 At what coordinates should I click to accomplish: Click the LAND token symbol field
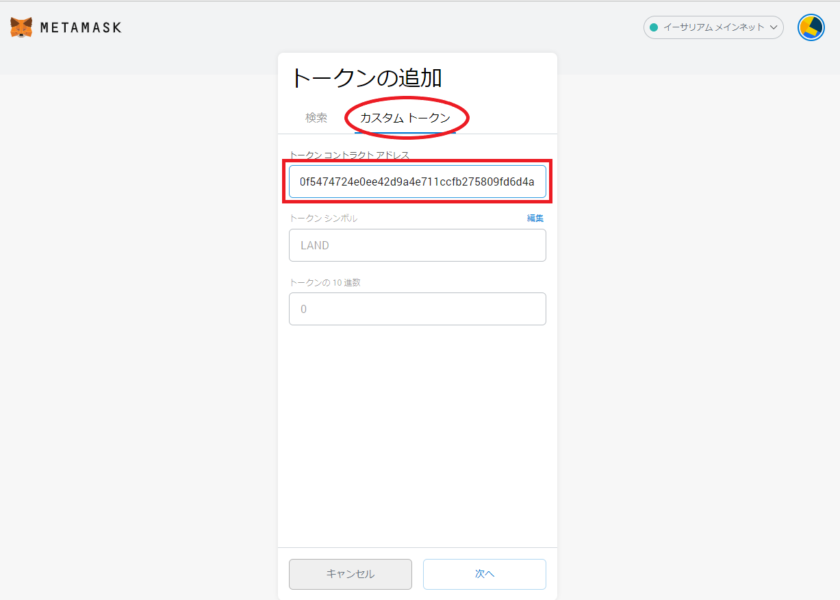click(417, 245)
